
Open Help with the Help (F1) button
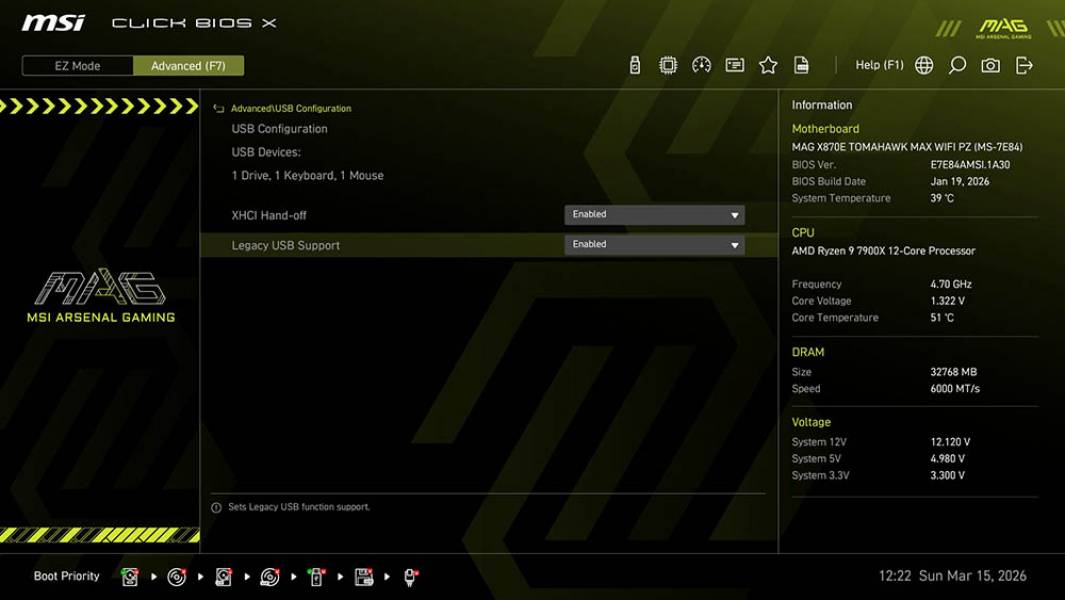click(877, 64)
